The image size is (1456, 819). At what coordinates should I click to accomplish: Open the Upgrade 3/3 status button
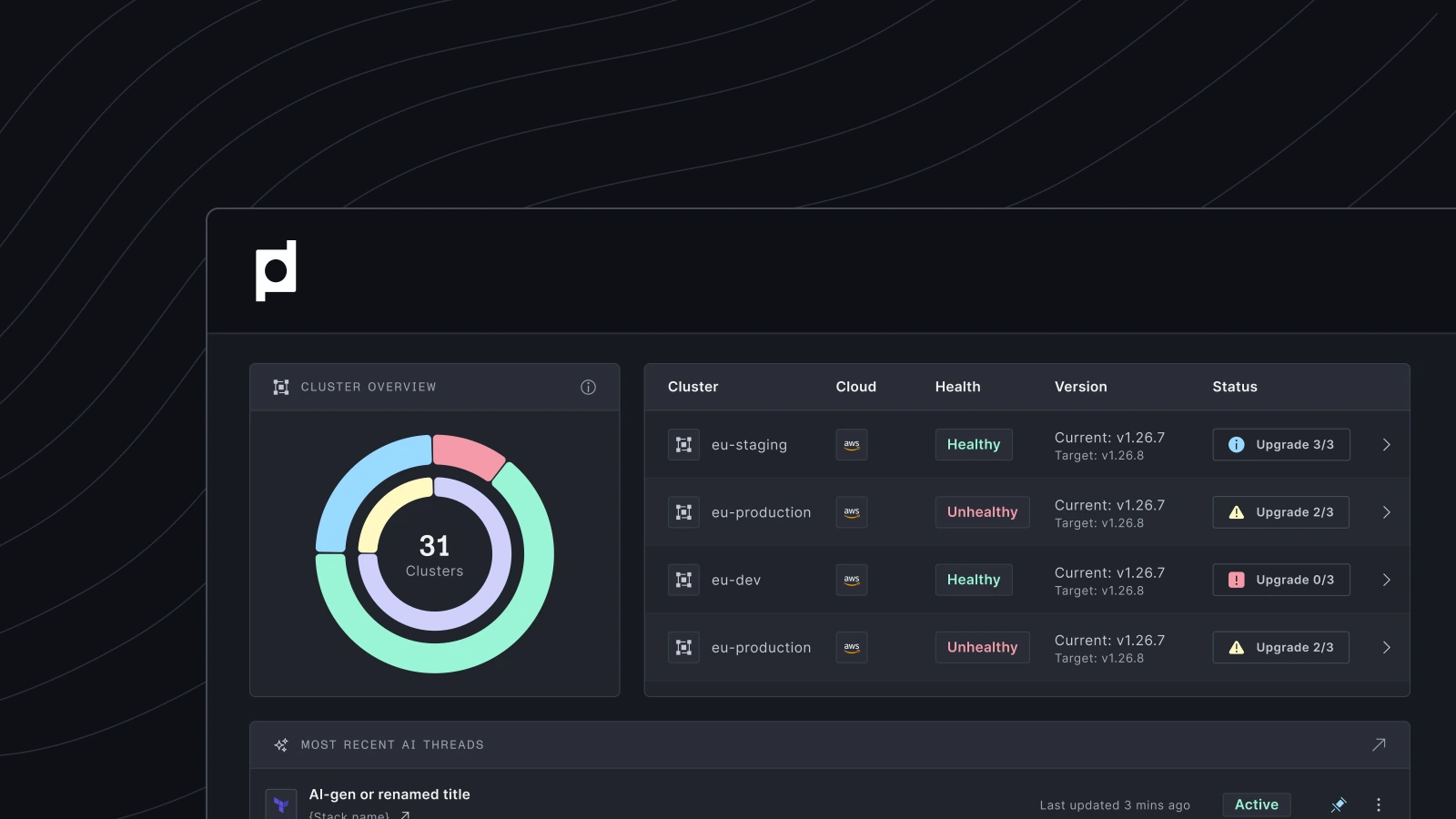point(1281,445)
